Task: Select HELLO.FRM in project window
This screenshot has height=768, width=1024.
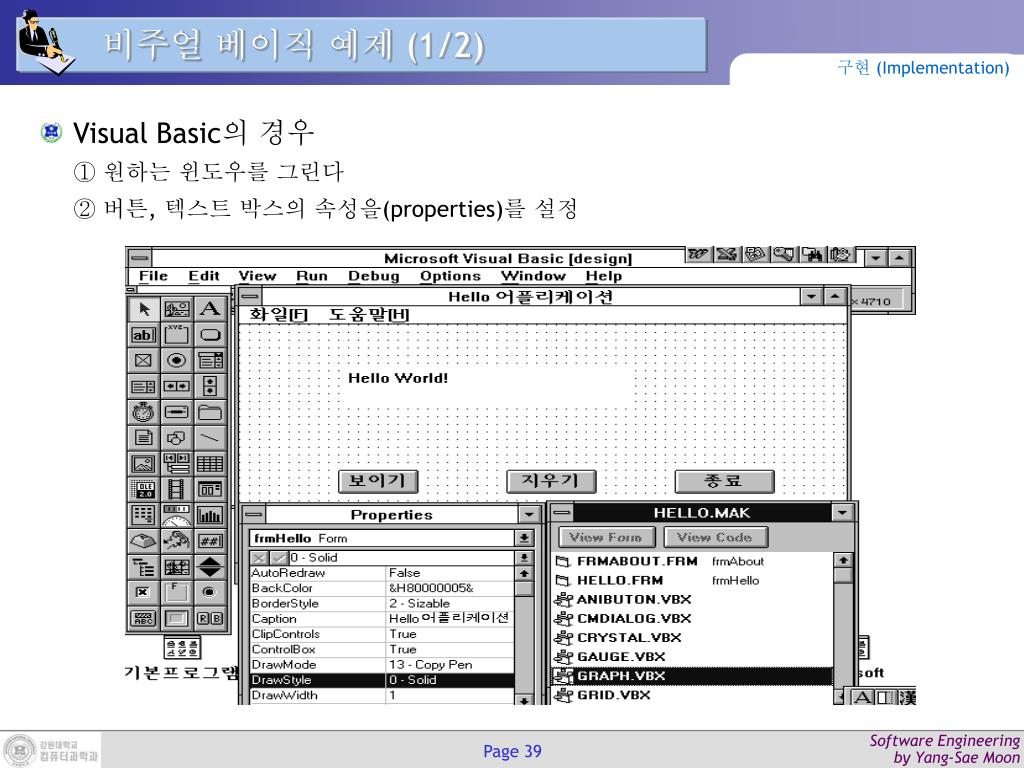Action: (692, 580)
